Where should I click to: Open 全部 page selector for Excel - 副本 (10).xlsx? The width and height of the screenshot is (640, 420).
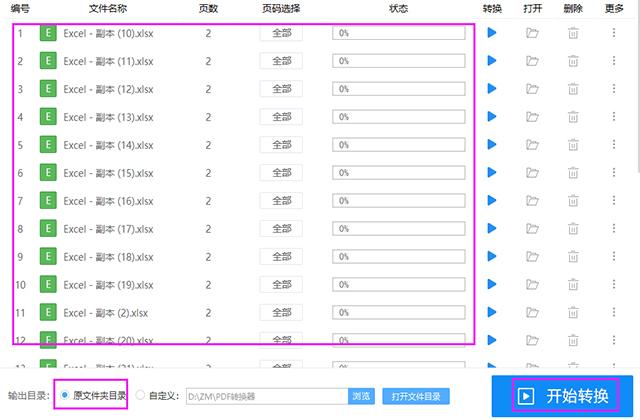click(281, 33)
